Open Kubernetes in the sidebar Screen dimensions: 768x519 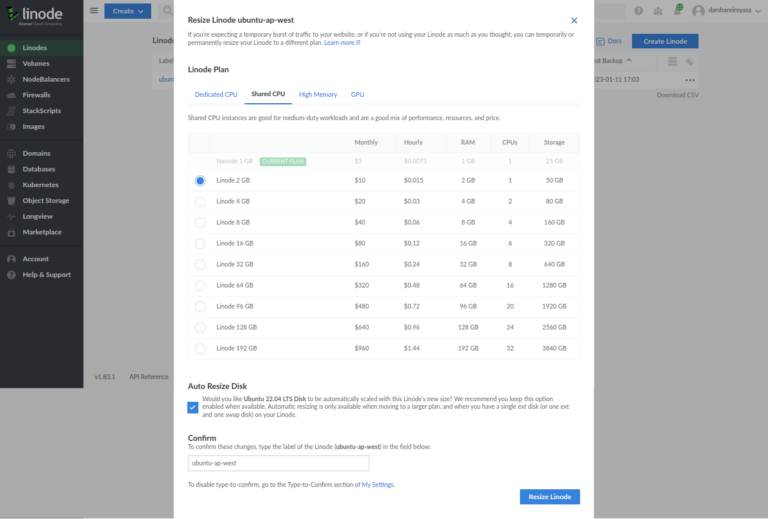tap(40, 185)
